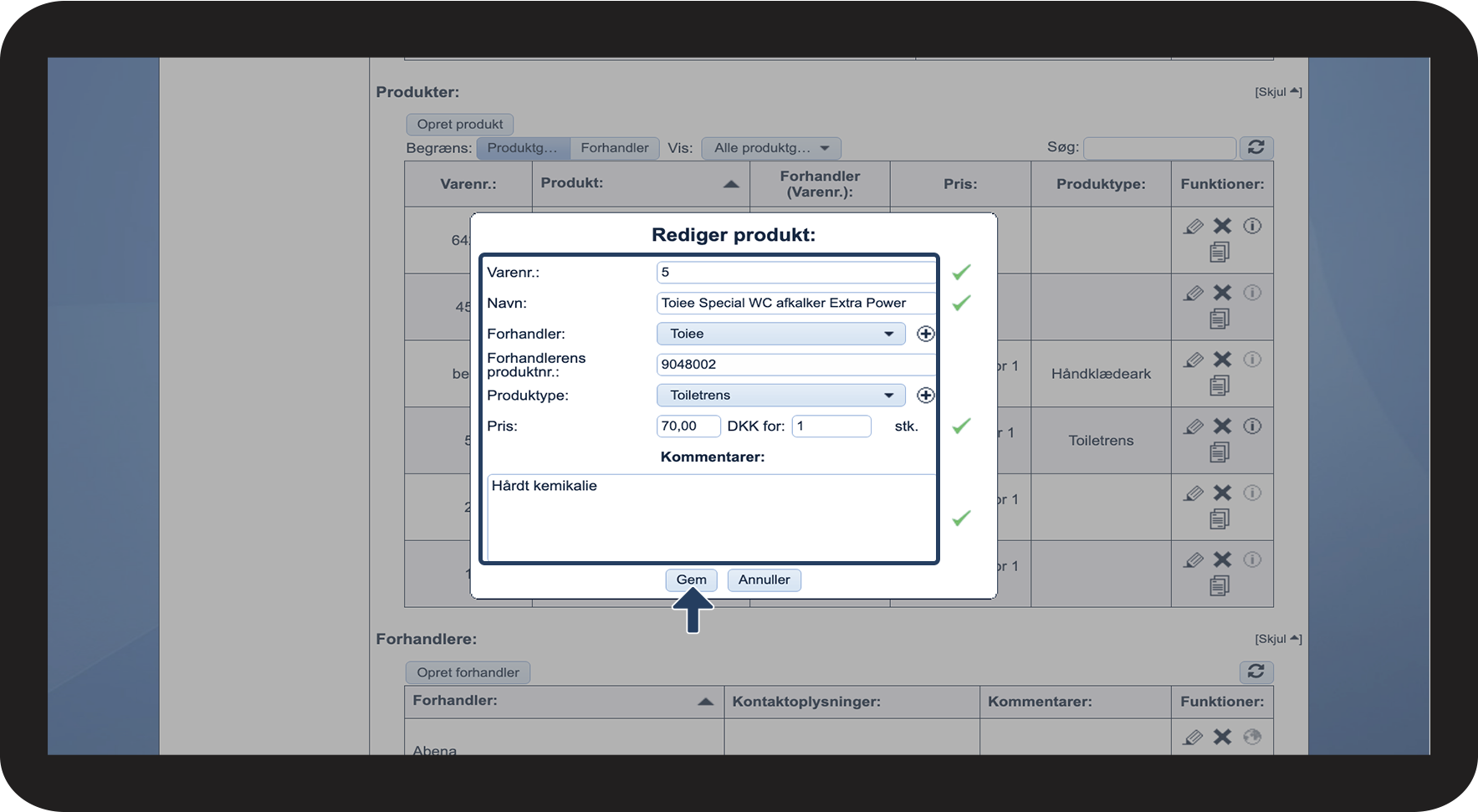The width and height of the screenshot is (1478, 812).
Task: Edit the second product row with pencil
Action: 1194,293
